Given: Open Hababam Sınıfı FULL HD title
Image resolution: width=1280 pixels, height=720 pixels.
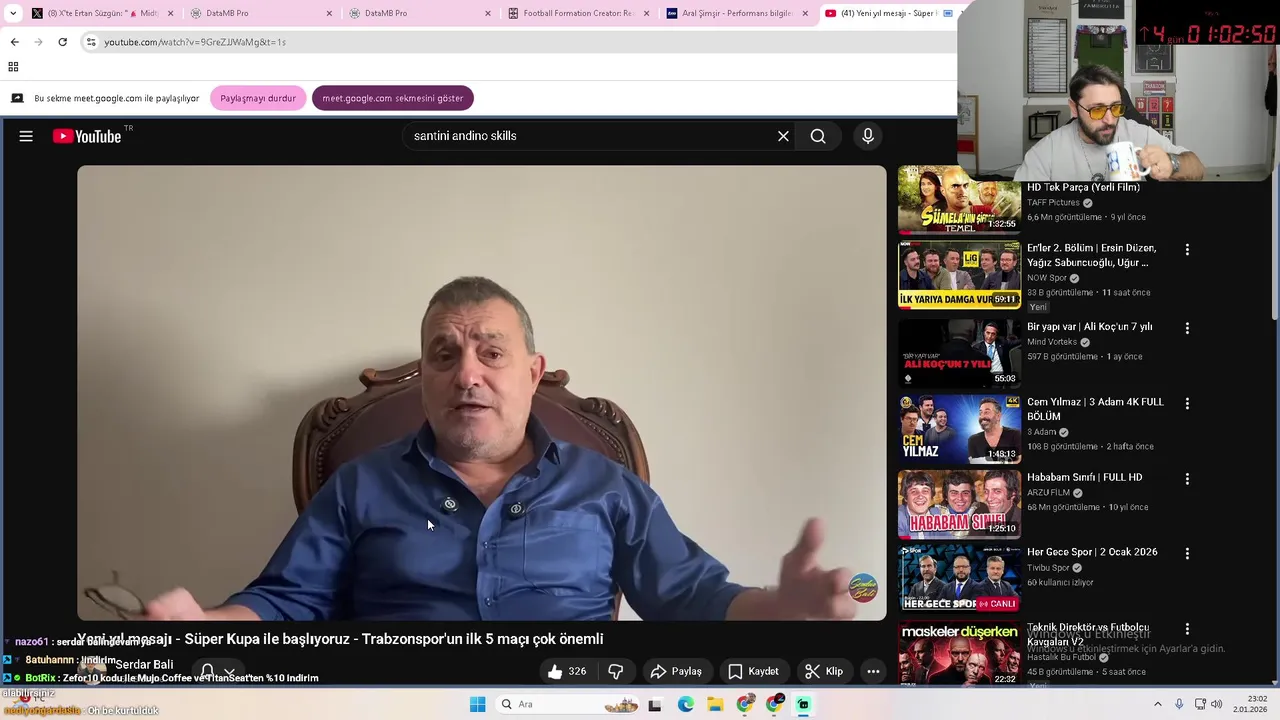Looking at the screenshot, I should (x=1084, y=477).
